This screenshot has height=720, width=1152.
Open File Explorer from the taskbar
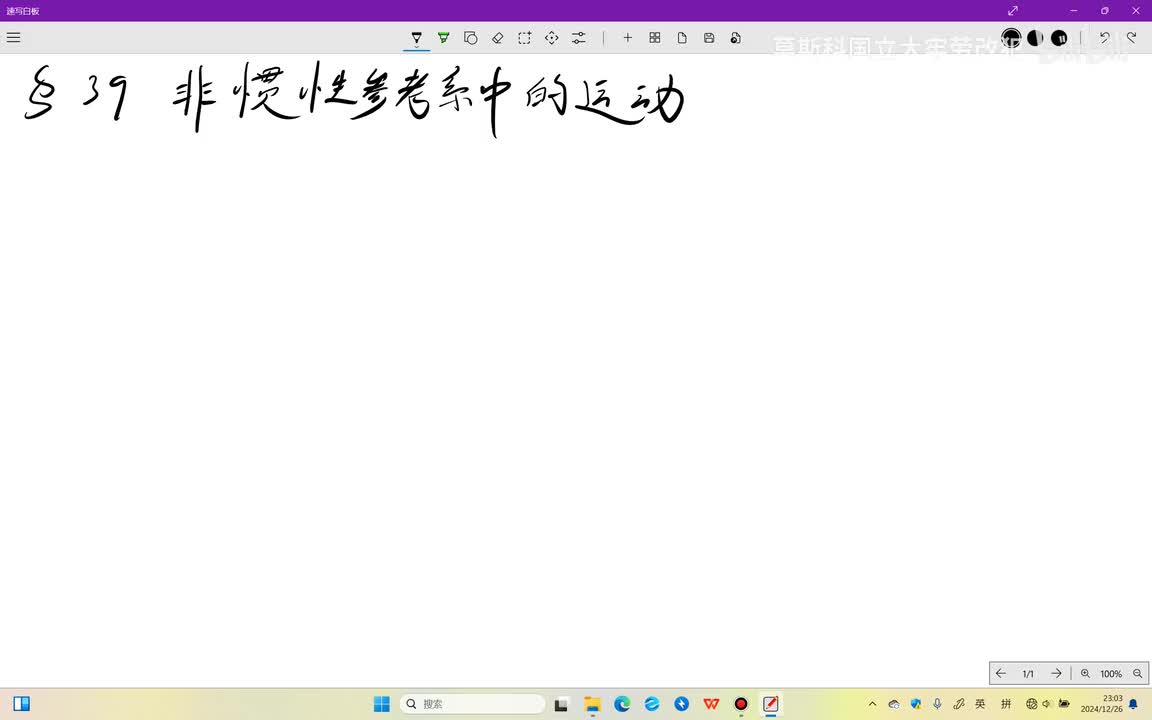(592, 704)
